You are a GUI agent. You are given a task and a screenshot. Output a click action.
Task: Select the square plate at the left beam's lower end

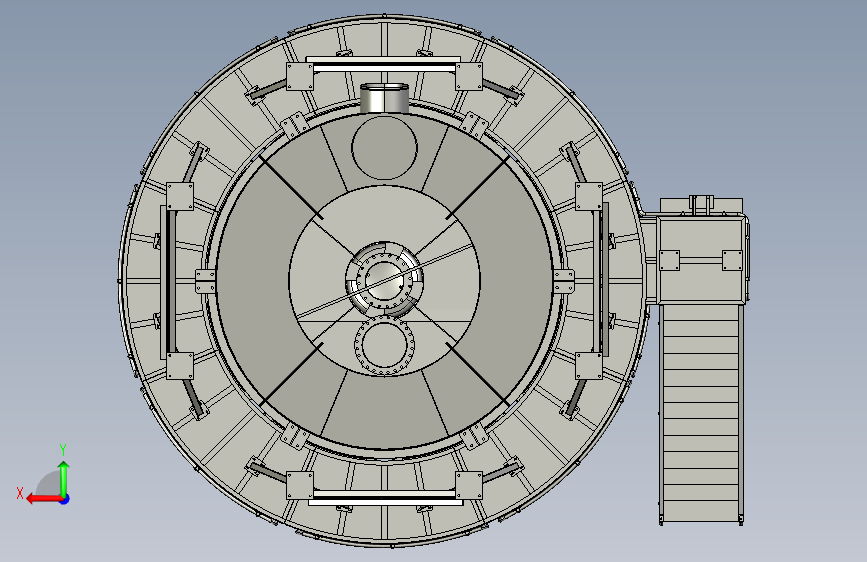click(x=180, y=366)
